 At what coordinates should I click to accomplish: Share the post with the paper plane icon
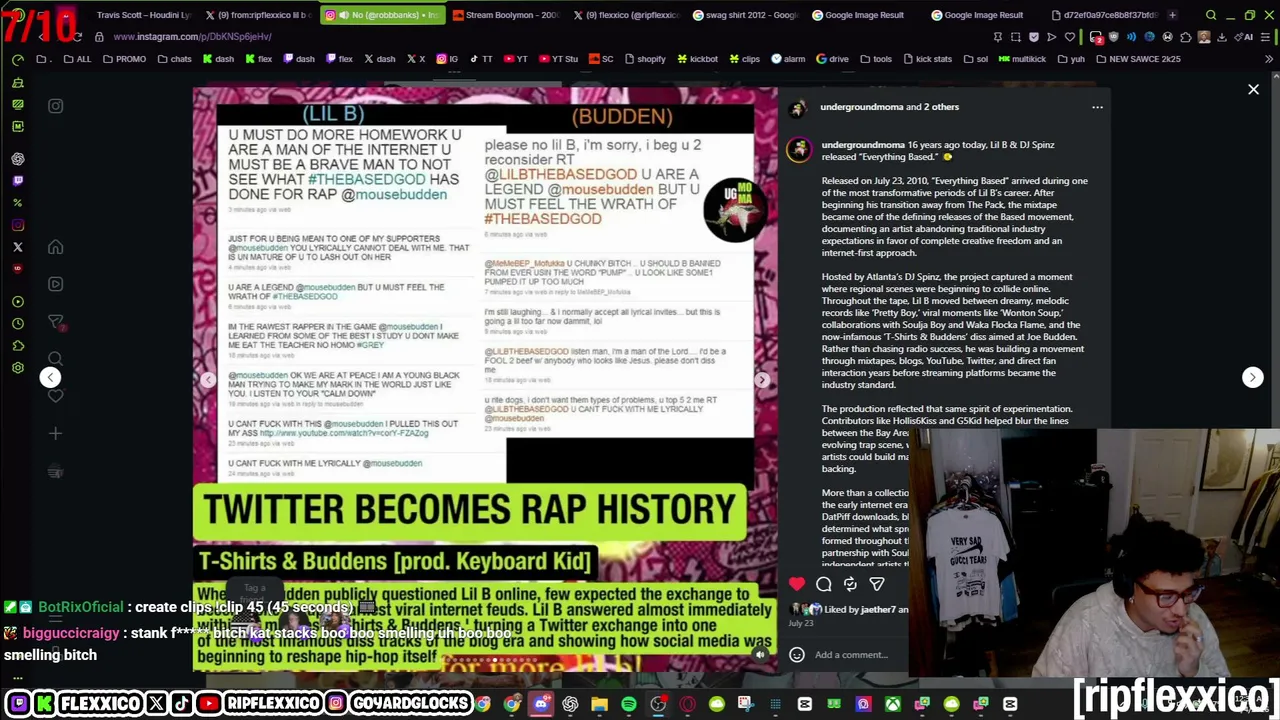(x=877, y=584)
